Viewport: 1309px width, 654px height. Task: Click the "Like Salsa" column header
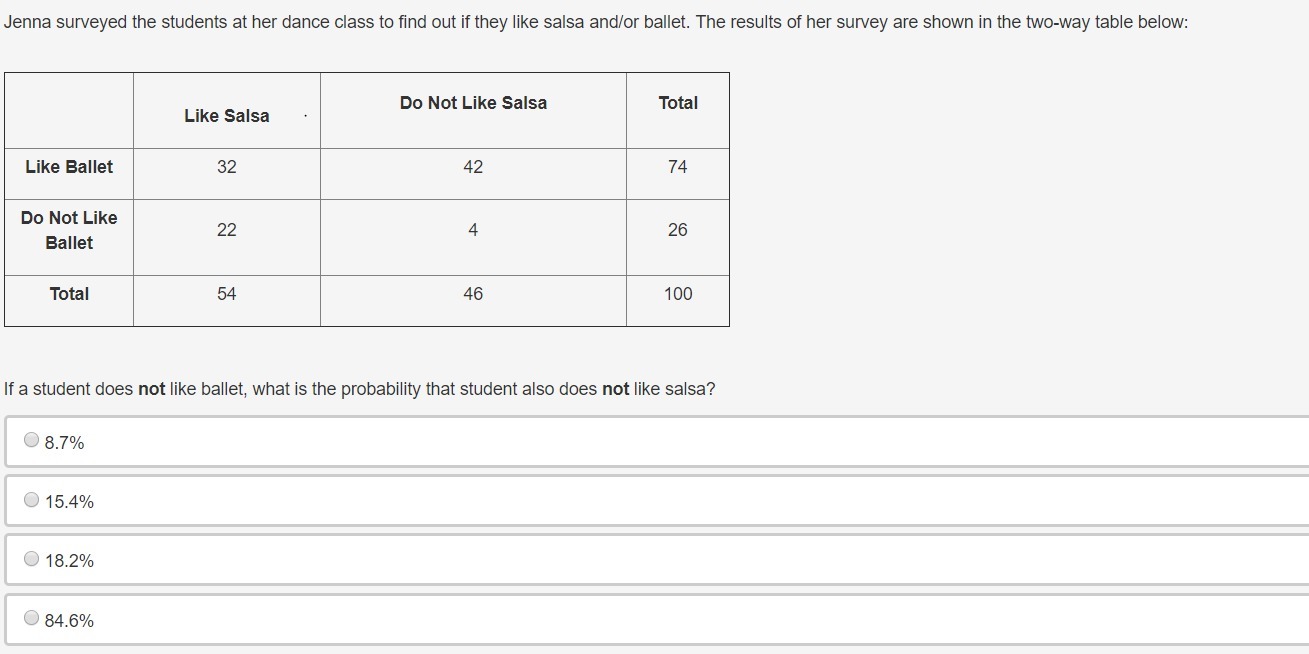[227, 116]
